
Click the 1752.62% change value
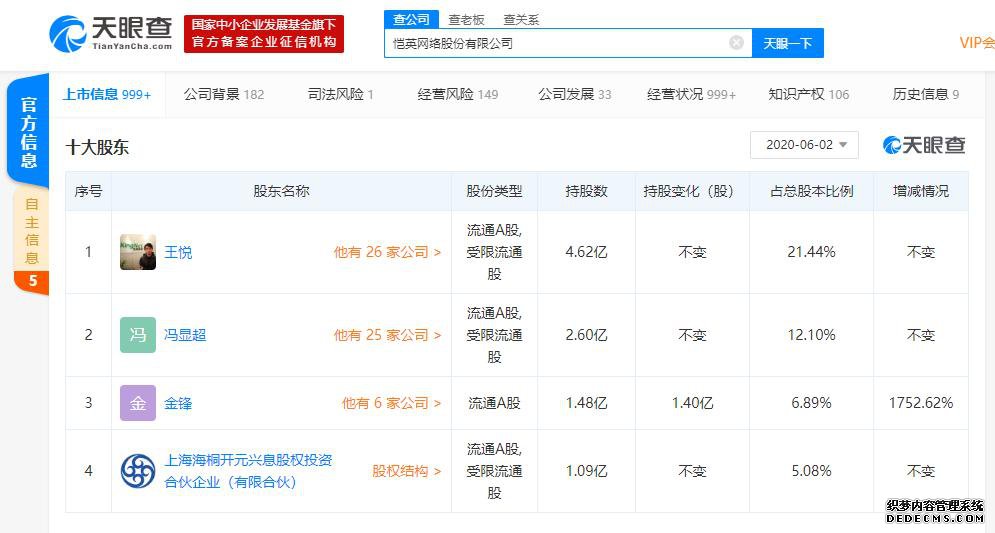click(x=921, y=403)
